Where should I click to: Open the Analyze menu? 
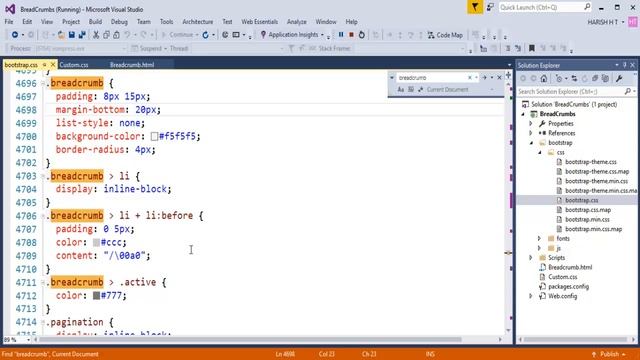click(296, 22)
